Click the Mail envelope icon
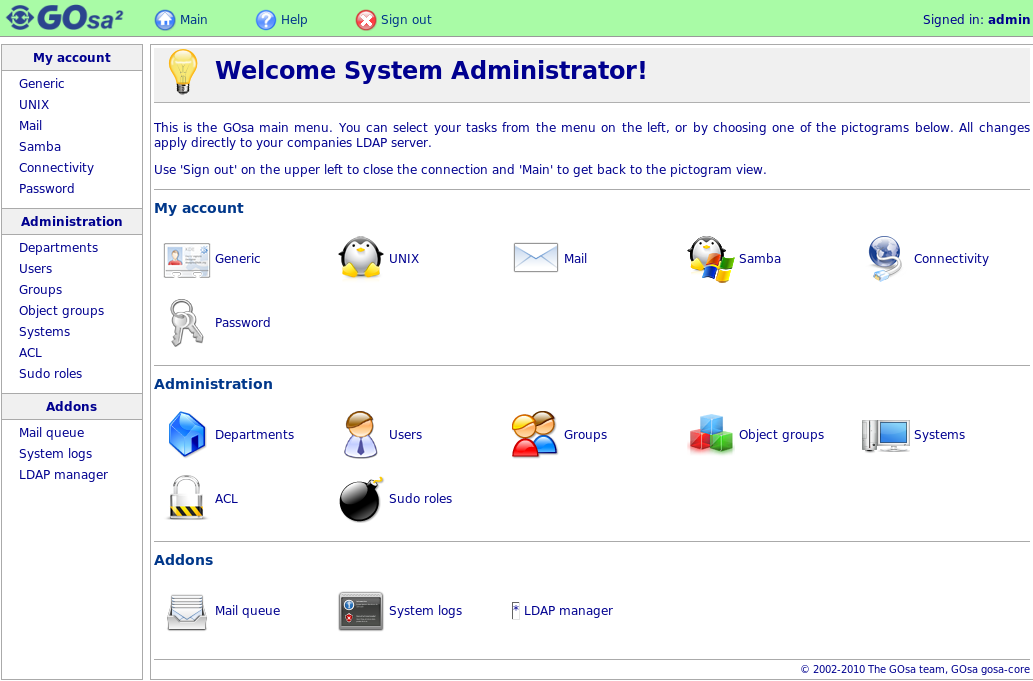This screenshot has height=681, width=1033. 535,258
